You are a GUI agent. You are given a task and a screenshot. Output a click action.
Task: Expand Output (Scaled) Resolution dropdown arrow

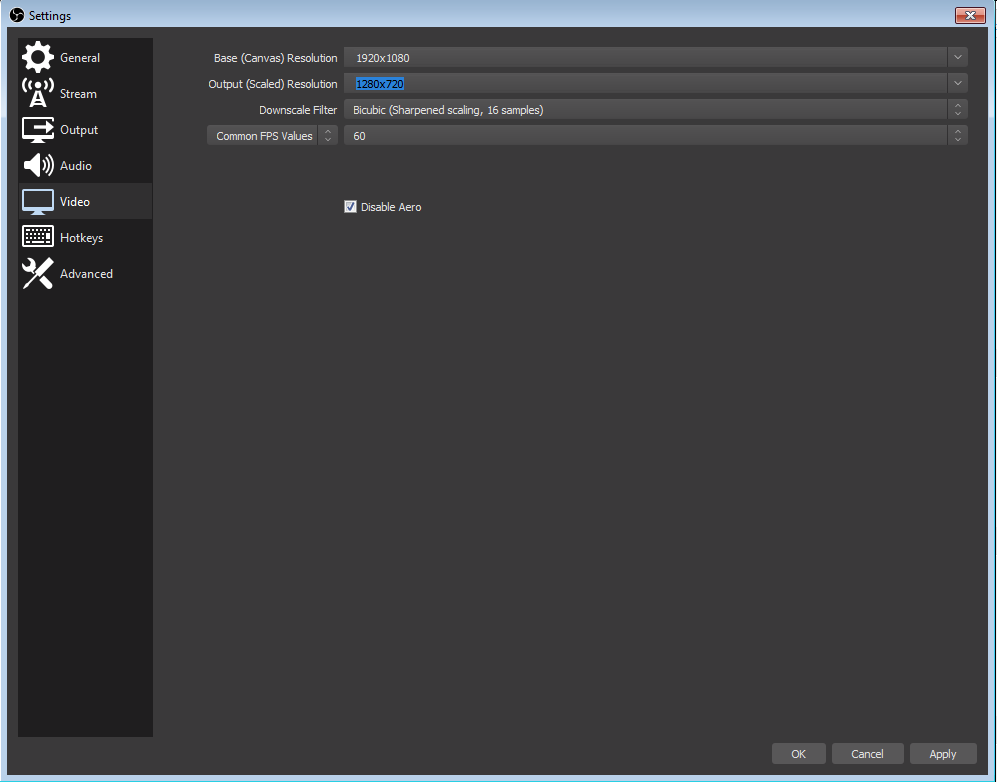[x=958, y=83]
